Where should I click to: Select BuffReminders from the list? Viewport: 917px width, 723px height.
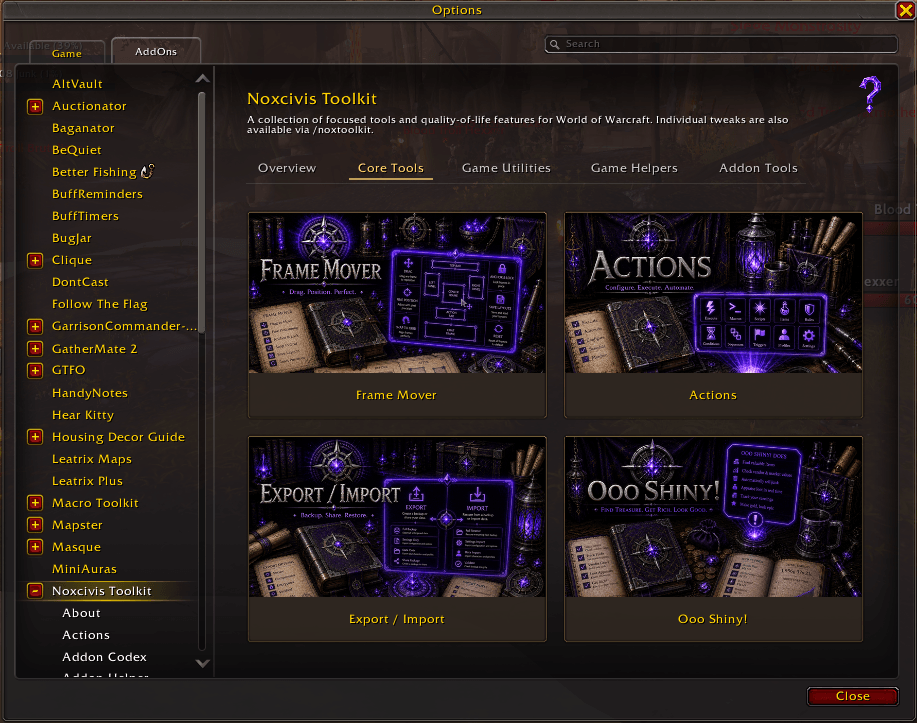click(97, 194)
